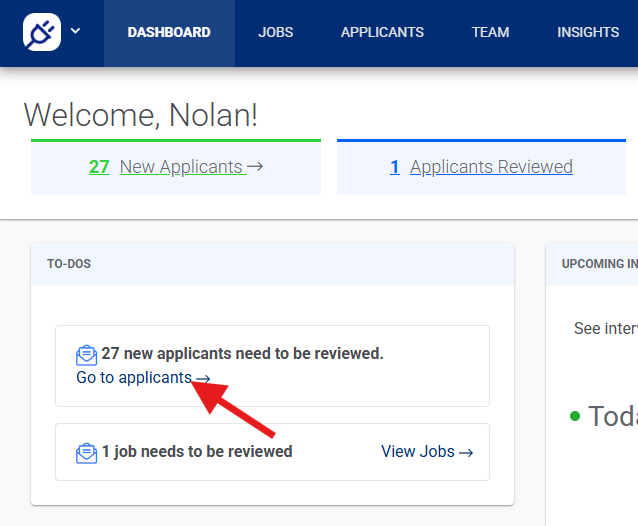
Task: Switch to the Jobs tab
Action: point(276,32)
